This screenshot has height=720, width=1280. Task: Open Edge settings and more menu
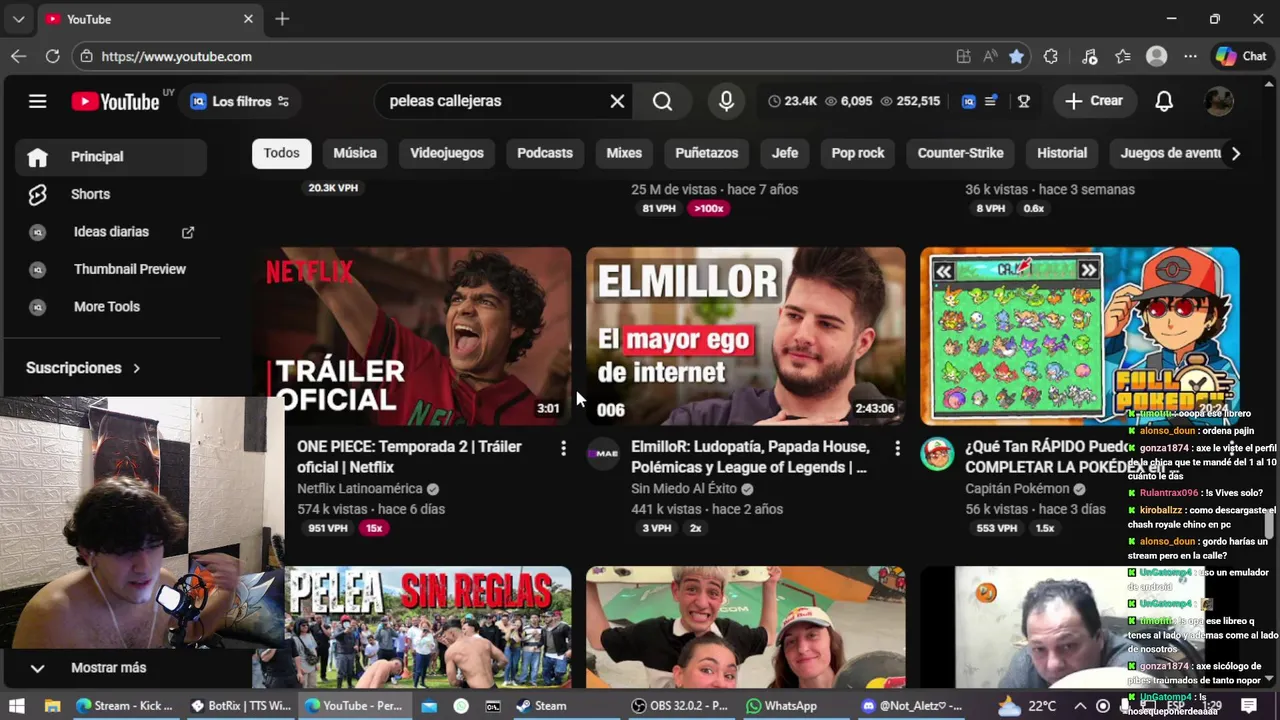(1190, 57)
